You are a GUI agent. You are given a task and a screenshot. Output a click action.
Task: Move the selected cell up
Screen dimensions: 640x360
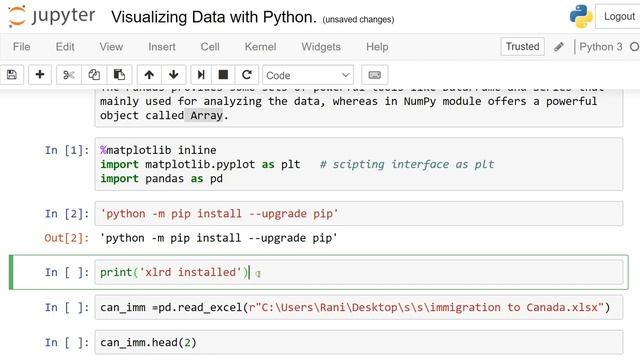click(x=149, y=75)
